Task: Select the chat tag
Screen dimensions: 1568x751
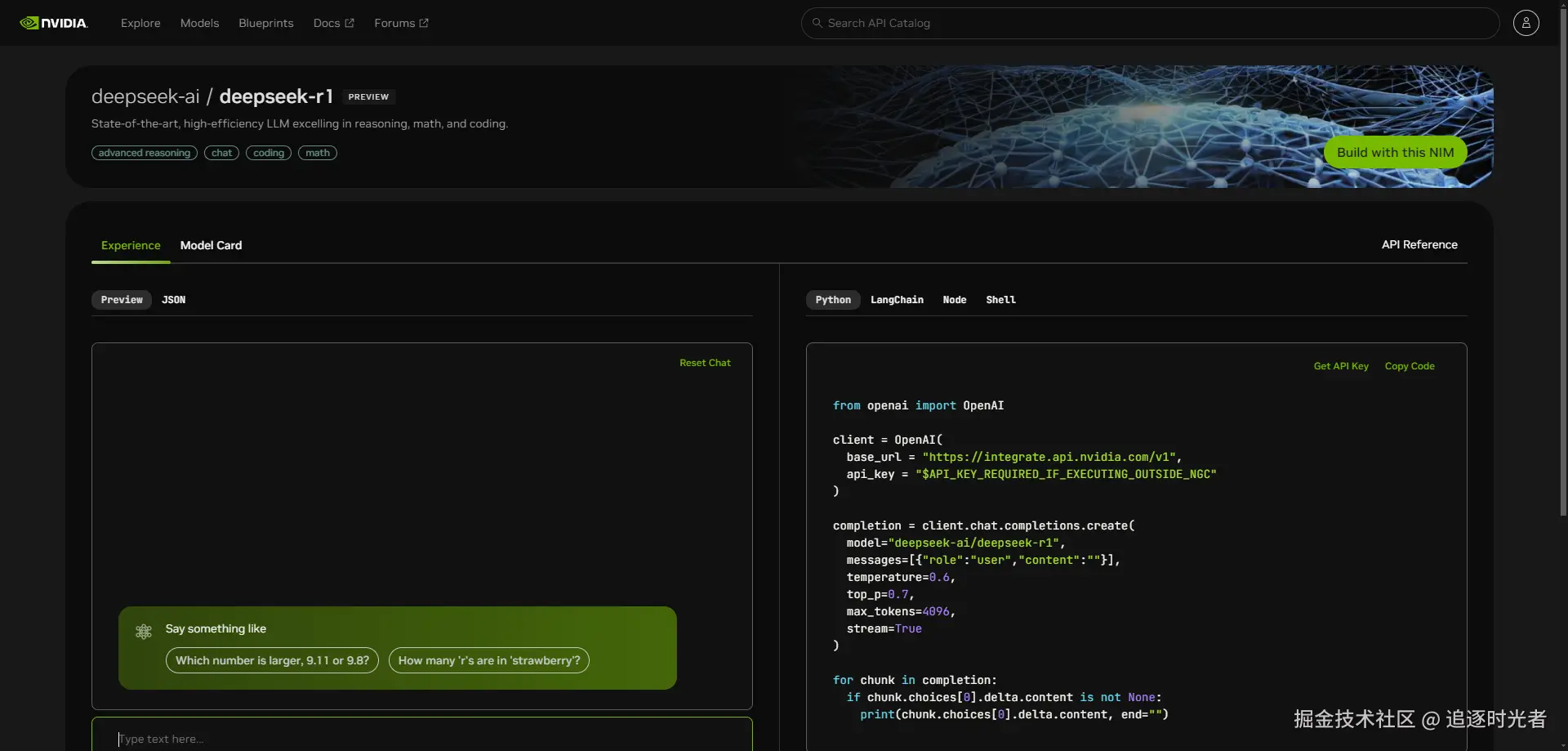Action: coord(221,153)
